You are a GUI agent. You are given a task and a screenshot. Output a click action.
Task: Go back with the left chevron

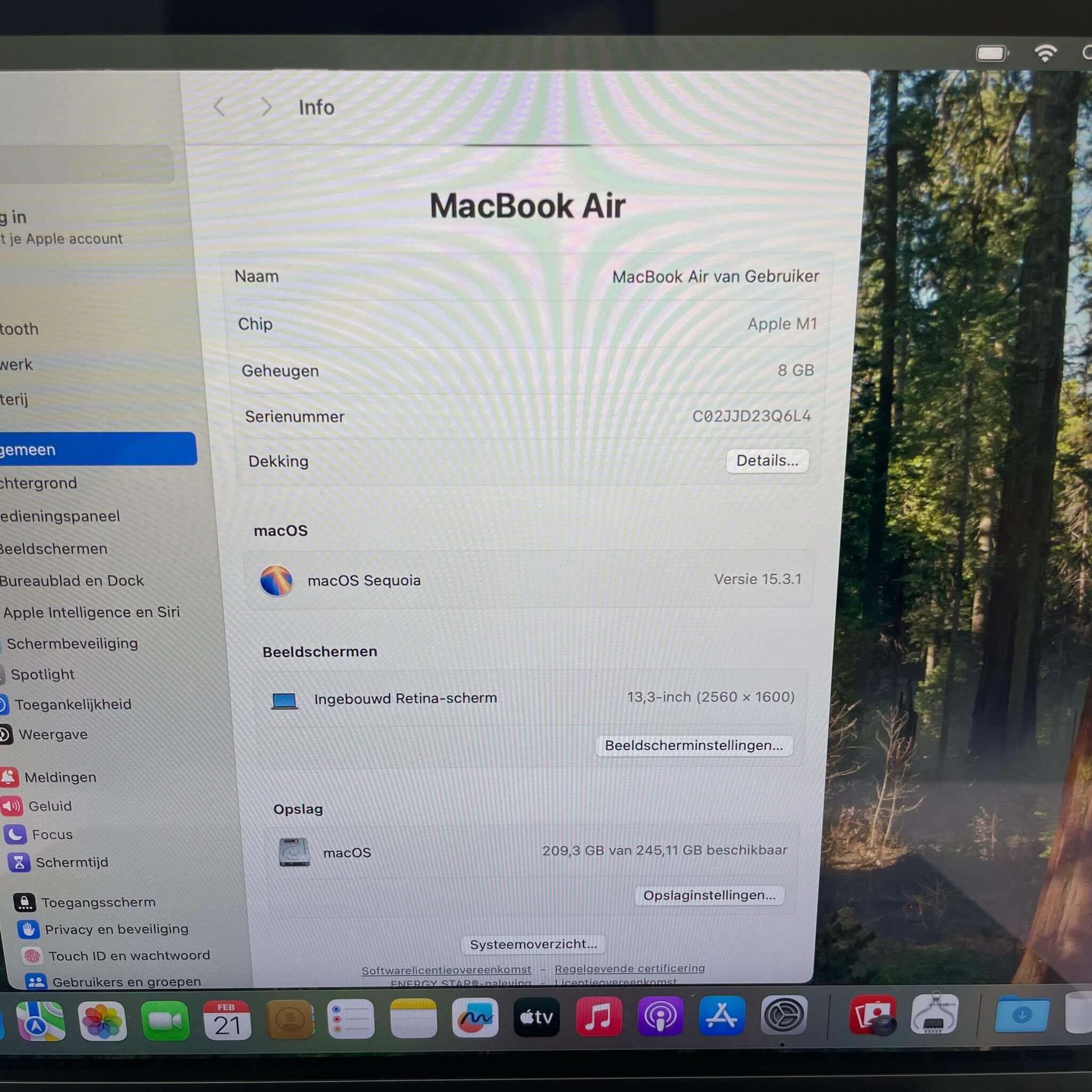220,106
